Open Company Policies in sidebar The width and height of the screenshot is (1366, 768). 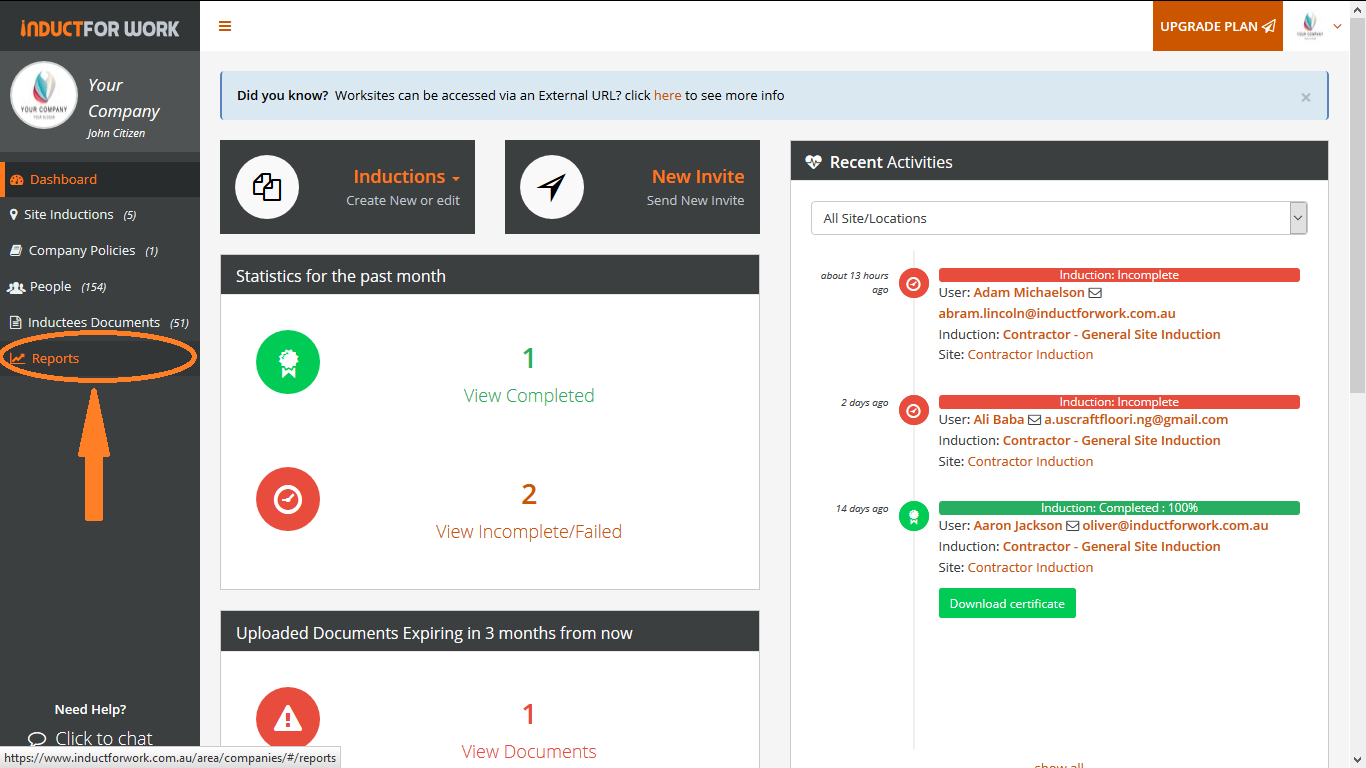tap(100, 251)
